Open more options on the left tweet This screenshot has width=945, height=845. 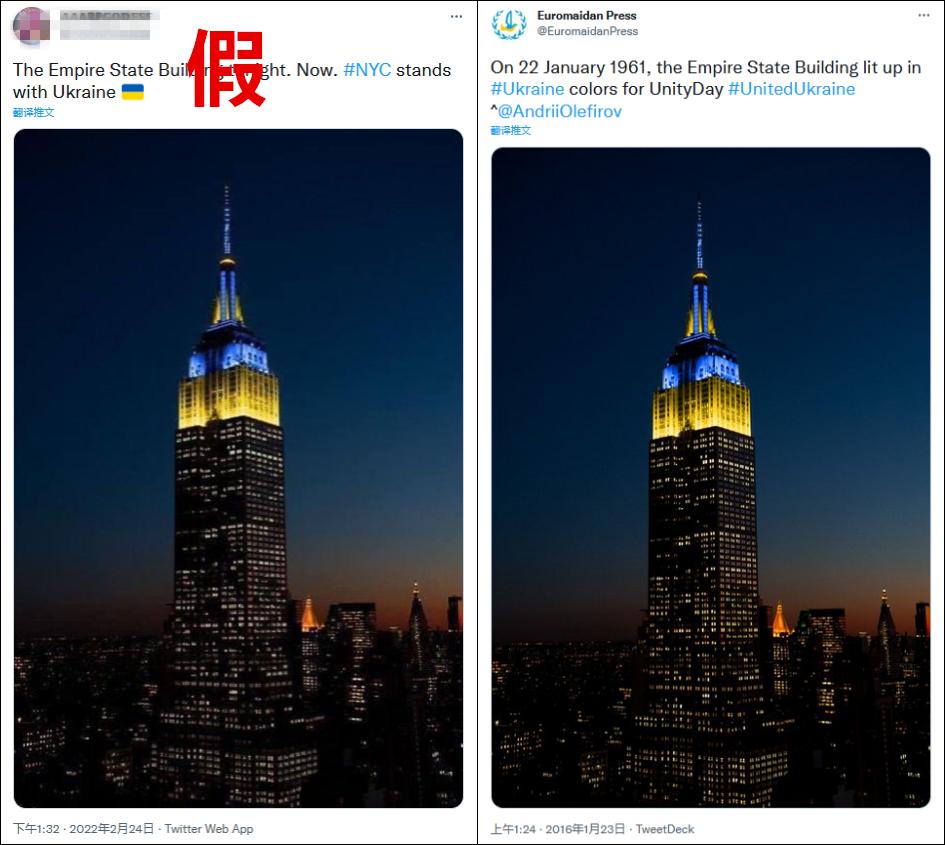(x=456, y=16)
